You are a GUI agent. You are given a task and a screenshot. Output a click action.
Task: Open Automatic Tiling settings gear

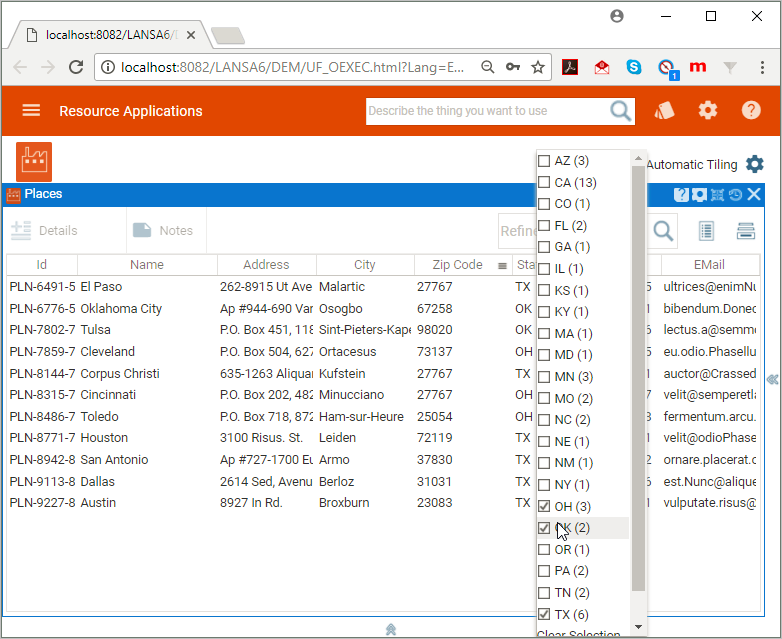(755, 164)
